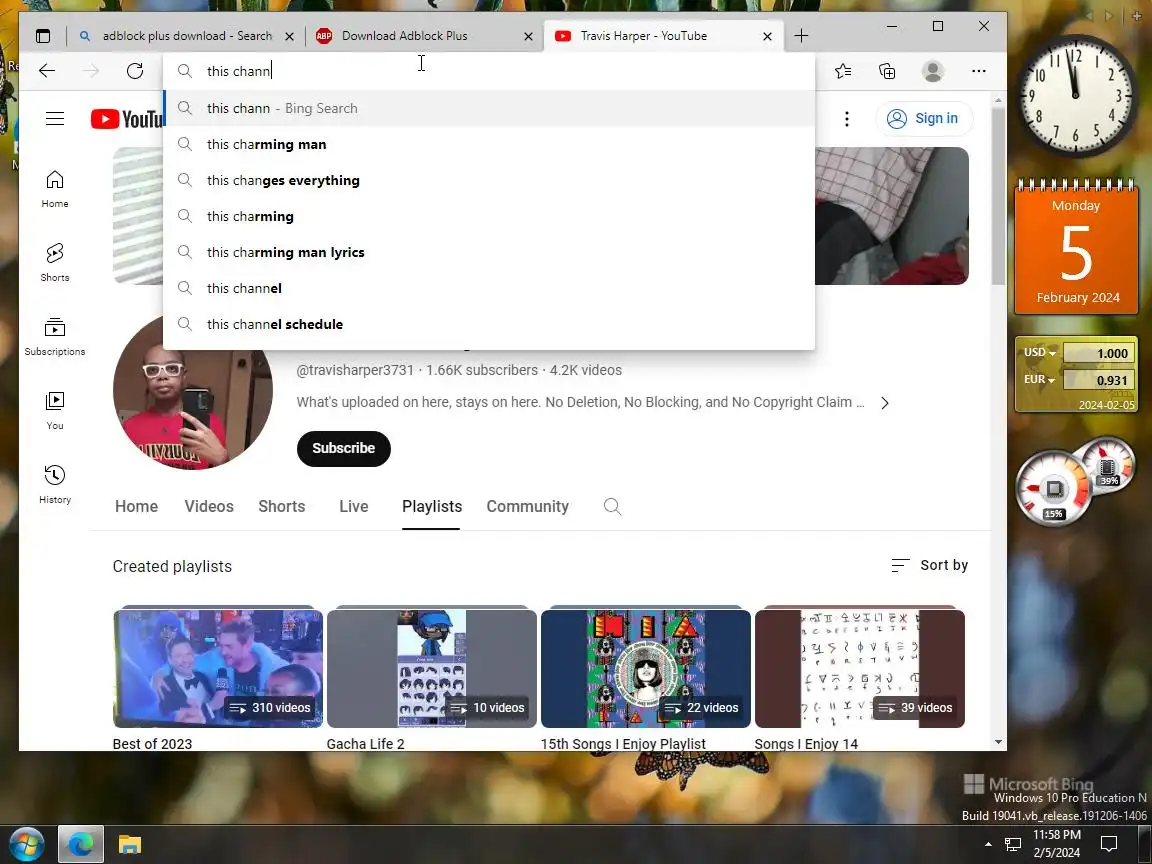Click the scrollbar down arrow
The height and width of the screenshot is (864, 1152).
click(998, 742)
